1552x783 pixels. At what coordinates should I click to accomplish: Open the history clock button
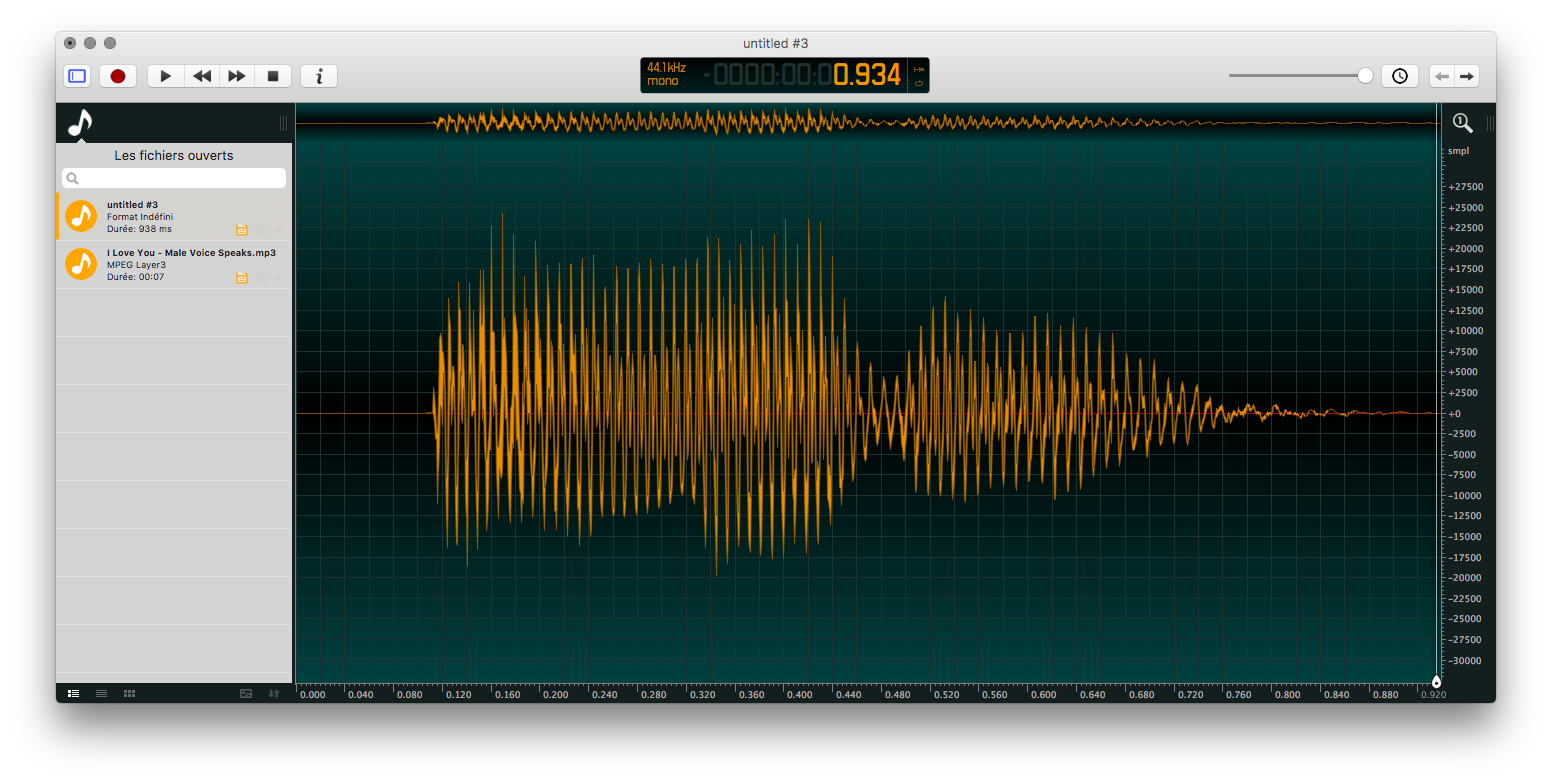point(1400,76)
